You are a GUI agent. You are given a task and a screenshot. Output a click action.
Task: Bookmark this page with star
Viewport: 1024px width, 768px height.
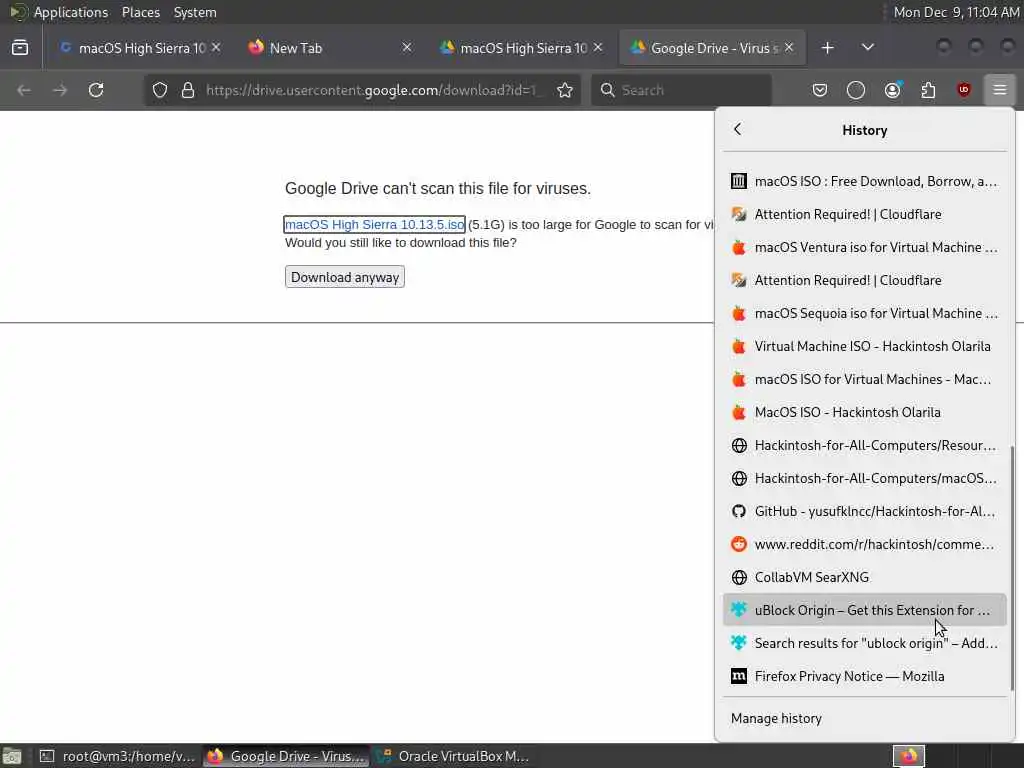[x=565, y=89]
